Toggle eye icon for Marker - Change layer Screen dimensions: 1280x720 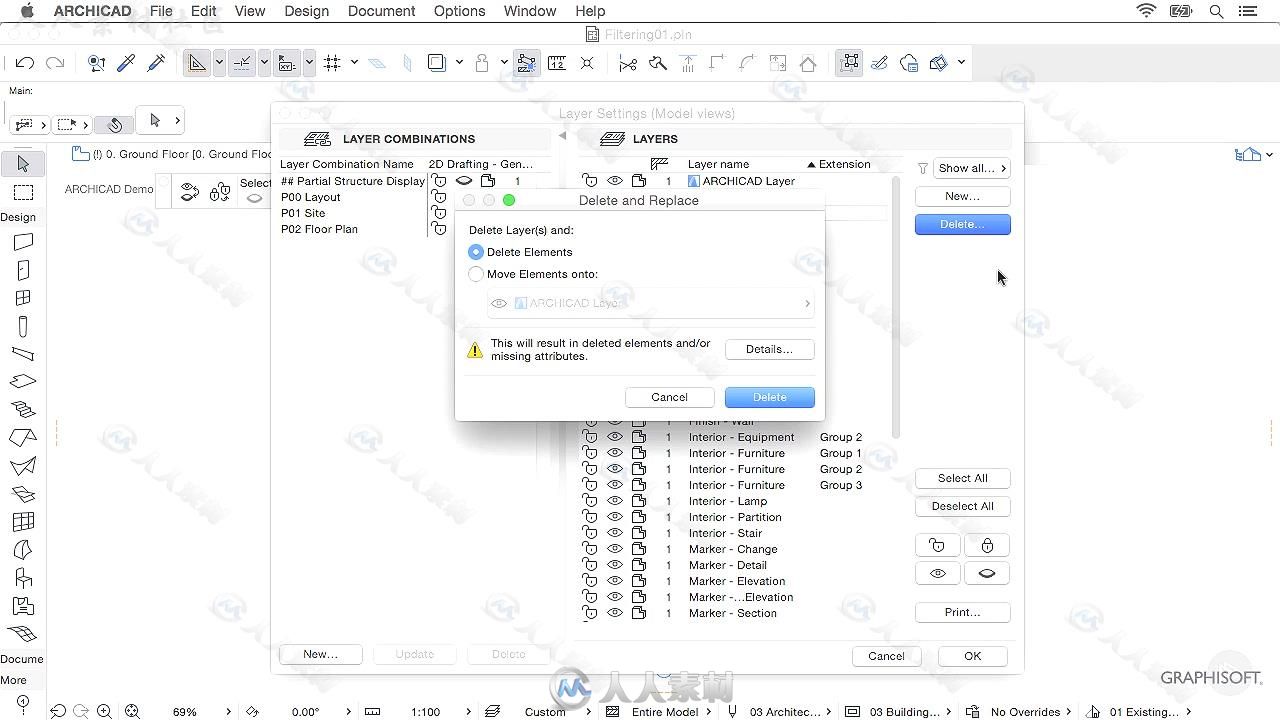click(615, 549)
